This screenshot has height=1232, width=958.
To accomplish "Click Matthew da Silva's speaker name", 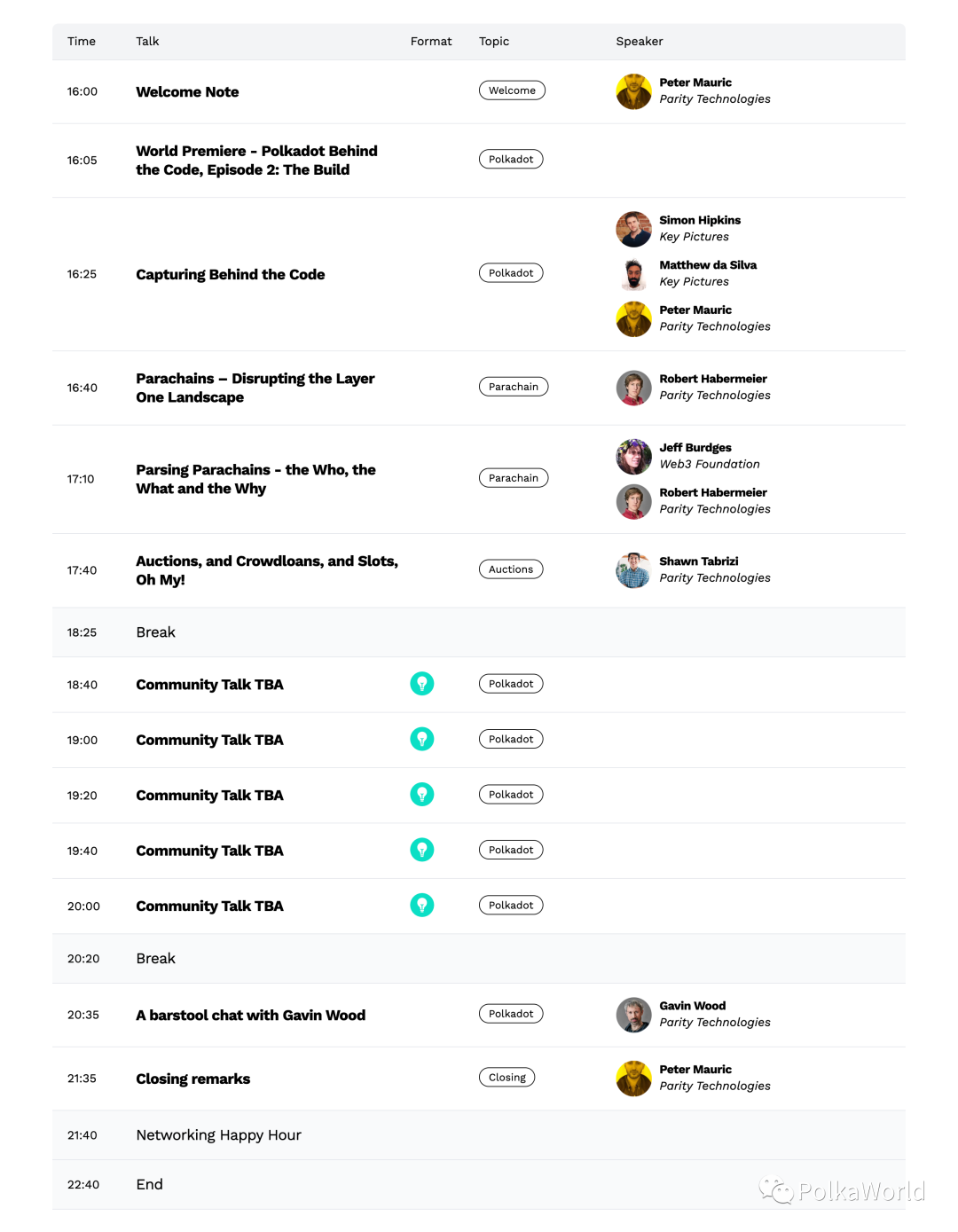I will (x=708, y=265).
